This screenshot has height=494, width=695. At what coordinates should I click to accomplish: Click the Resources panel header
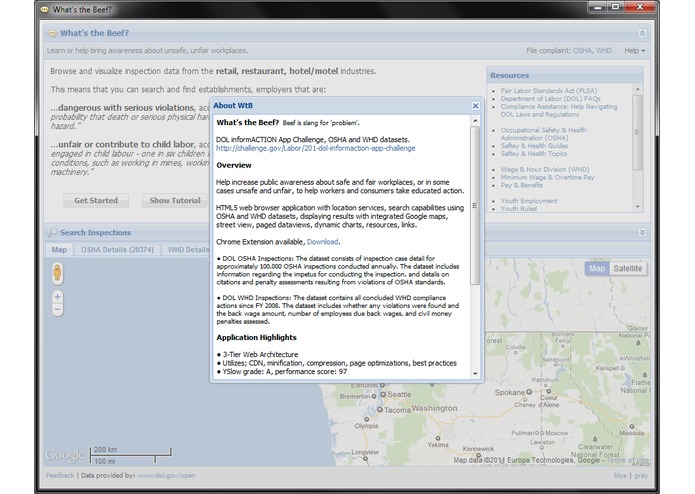pos(565,75)
